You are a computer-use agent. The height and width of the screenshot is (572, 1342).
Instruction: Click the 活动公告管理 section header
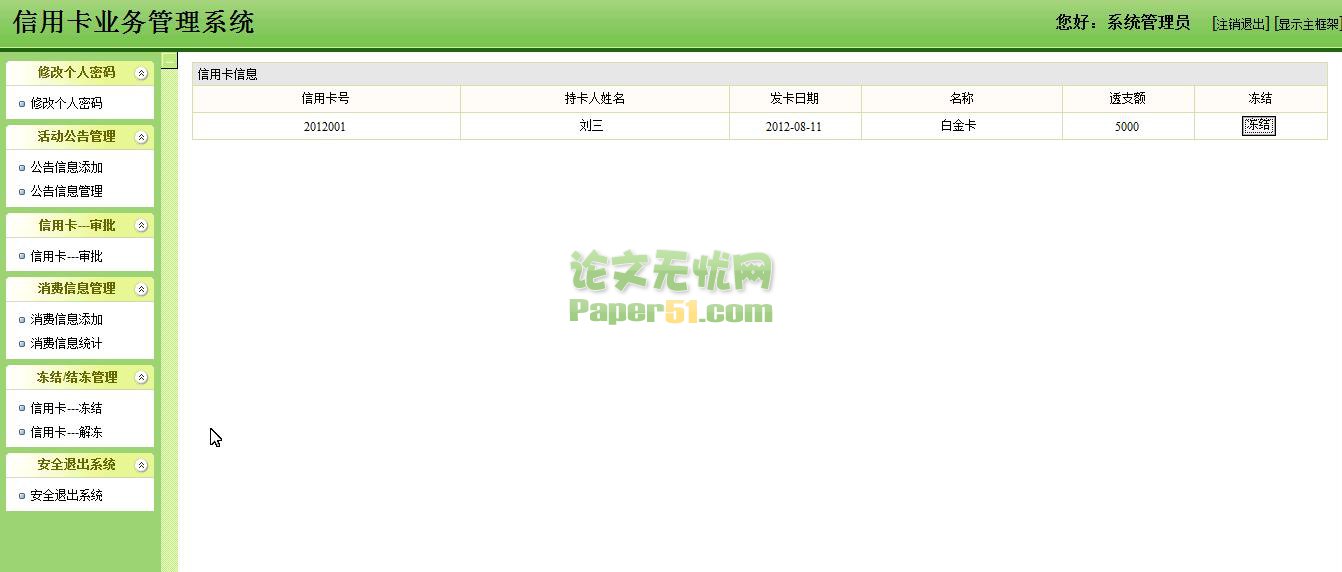pyautogui.click(x=80, y=137)
